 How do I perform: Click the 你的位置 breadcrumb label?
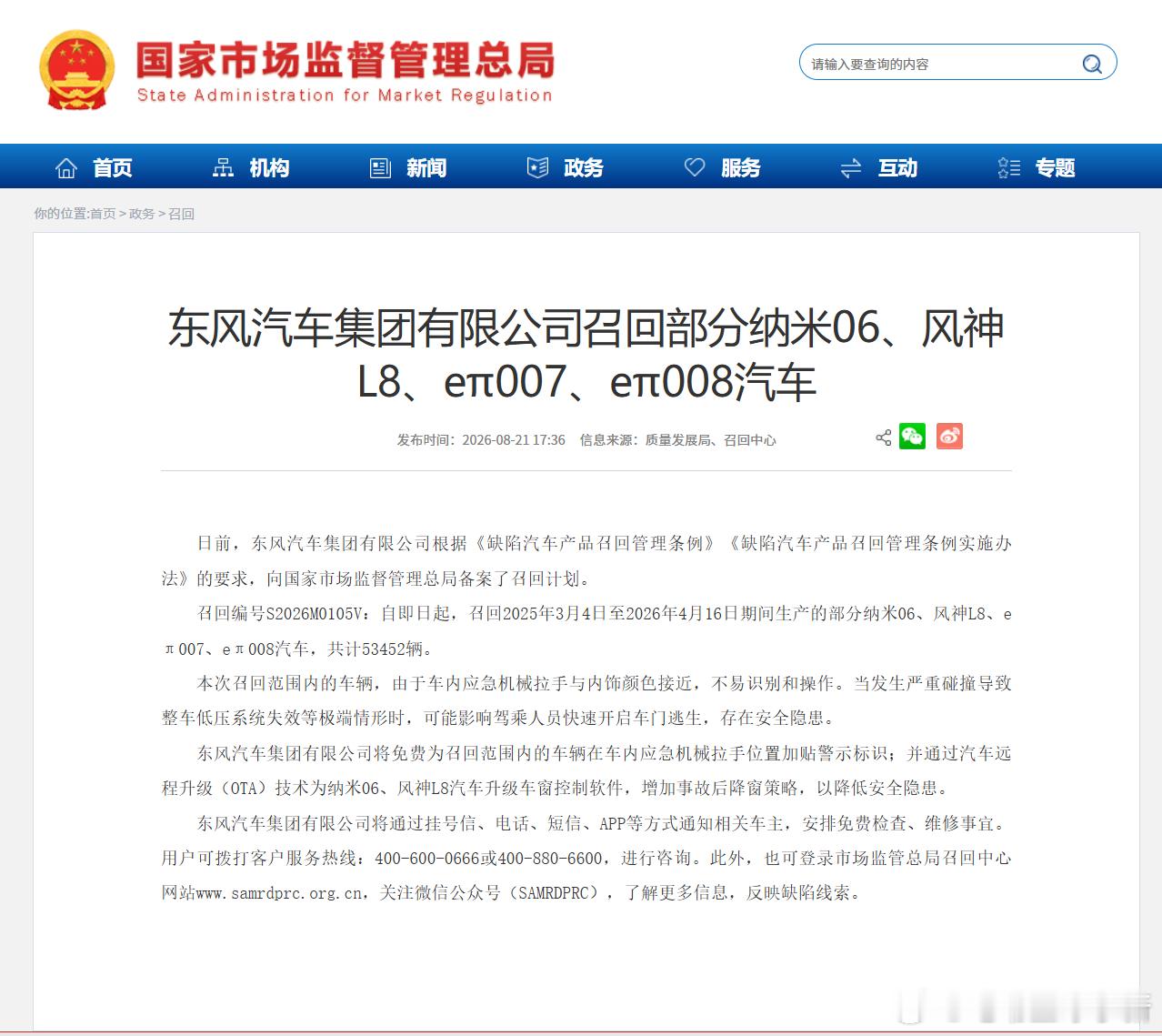(61, 214)
